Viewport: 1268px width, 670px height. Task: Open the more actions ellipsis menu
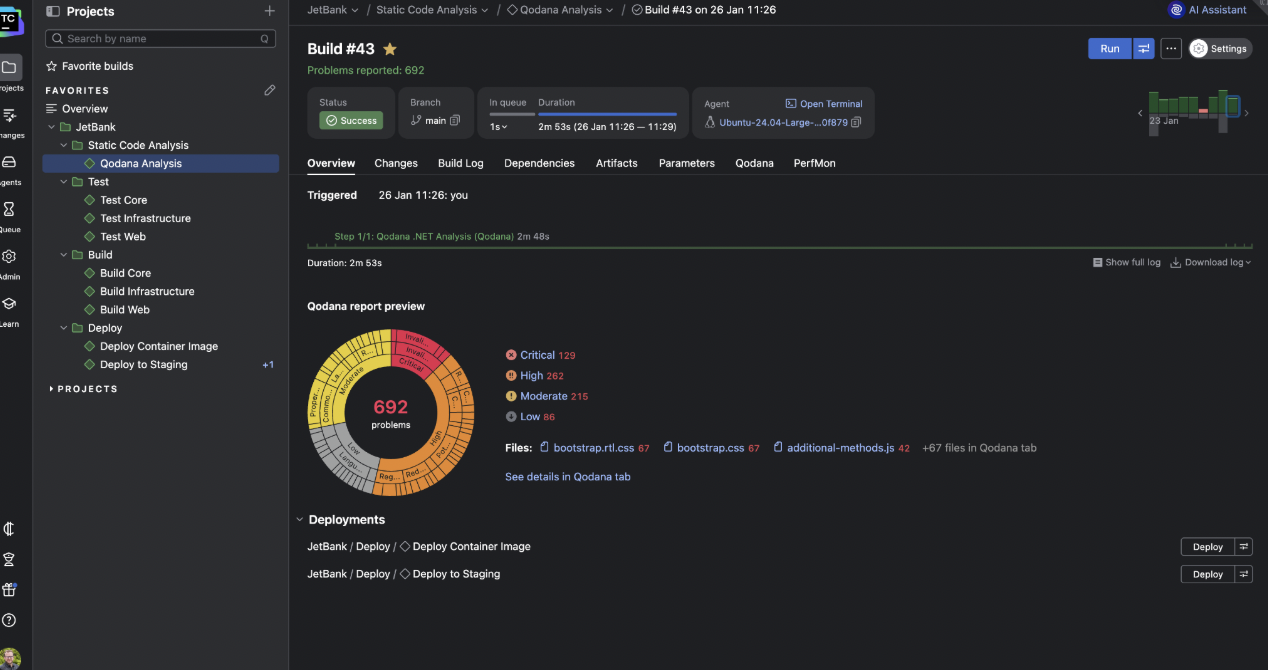pos(1171,48)
